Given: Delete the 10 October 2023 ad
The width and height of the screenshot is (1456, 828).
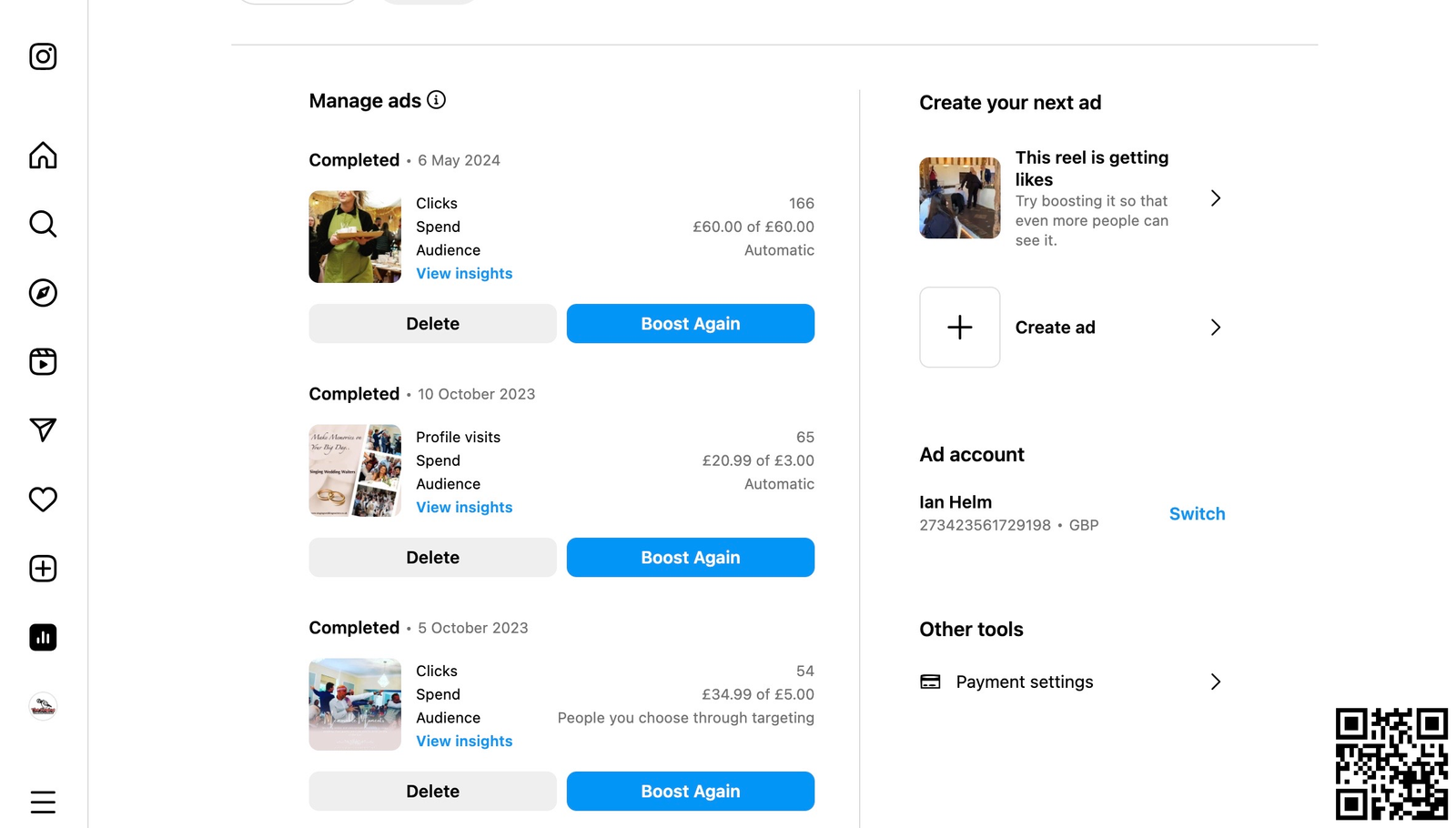Looking at the screenshot, I should pyautogui.click(x=432, y=558).
